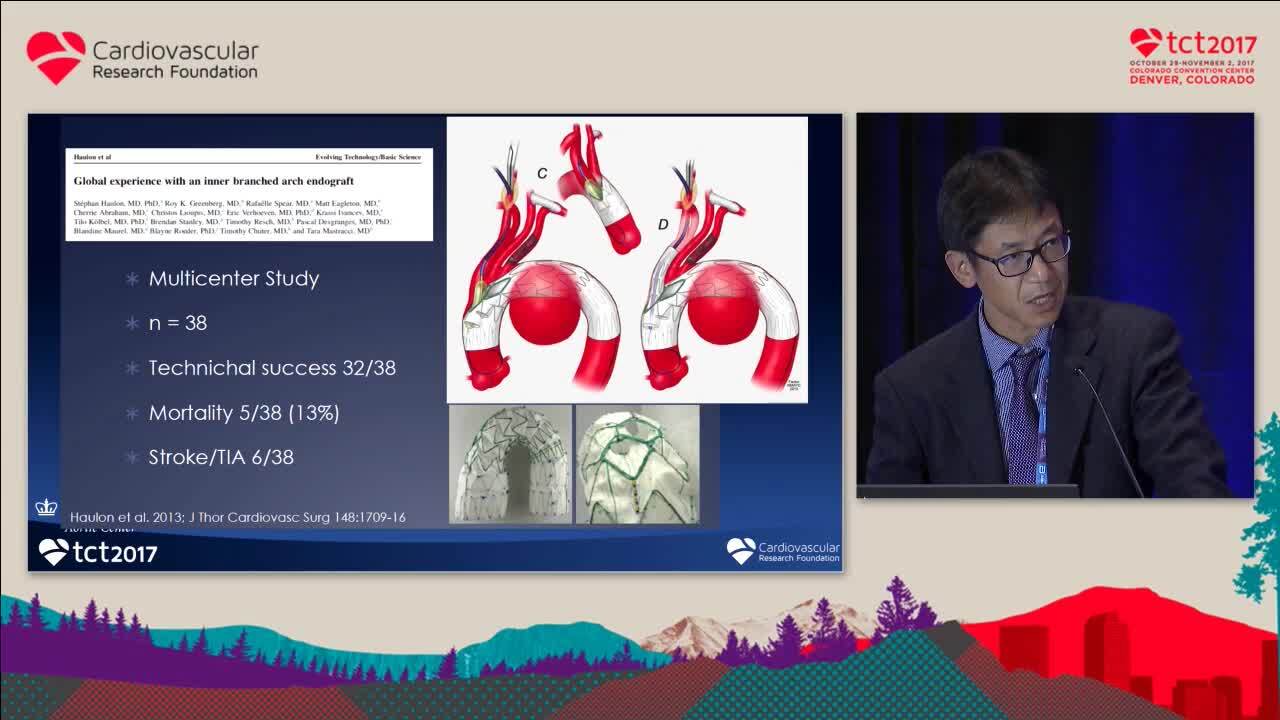Click the speaker's video panel

1054,305
